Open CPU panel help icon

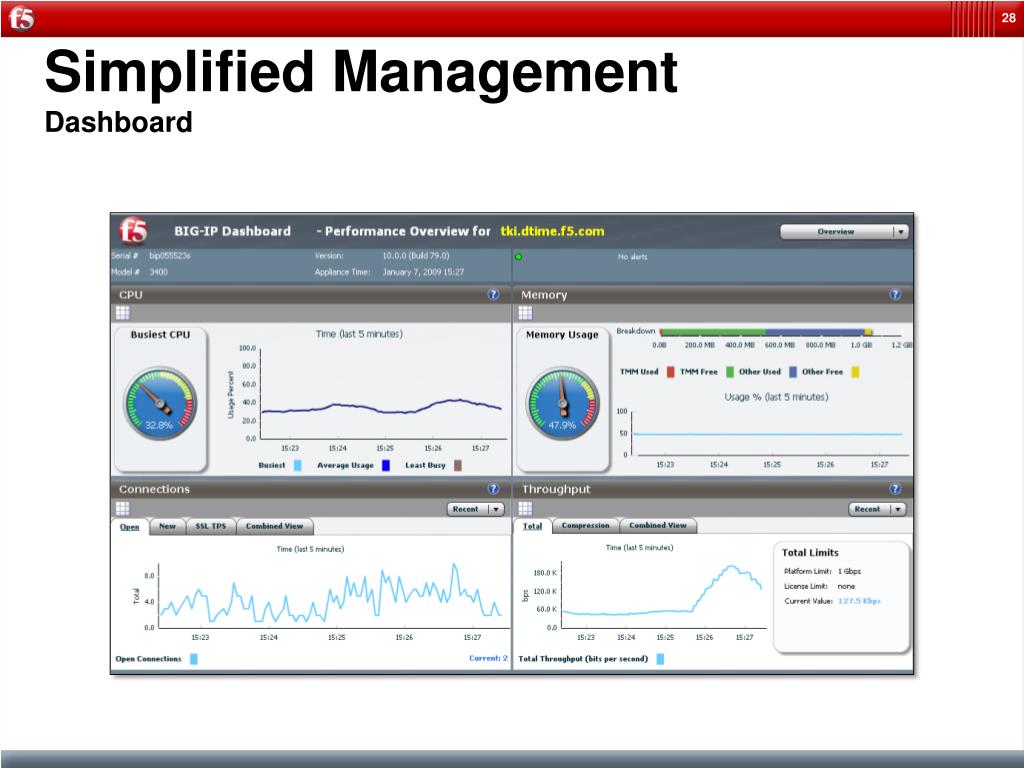pyautogui.click(x=494, y=295)
